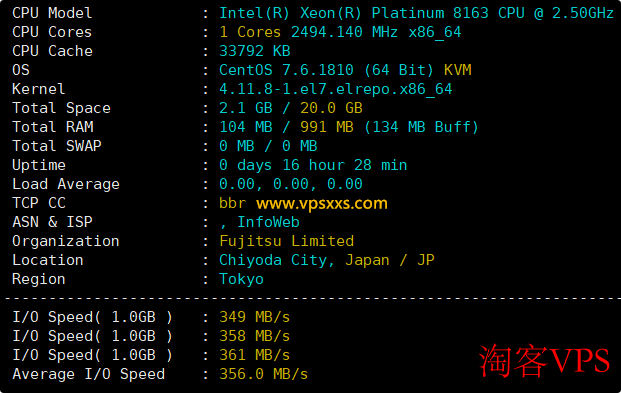
Task: Click the I/O Speed label beside 349 MB/s
Action: (x=92, y=317)
